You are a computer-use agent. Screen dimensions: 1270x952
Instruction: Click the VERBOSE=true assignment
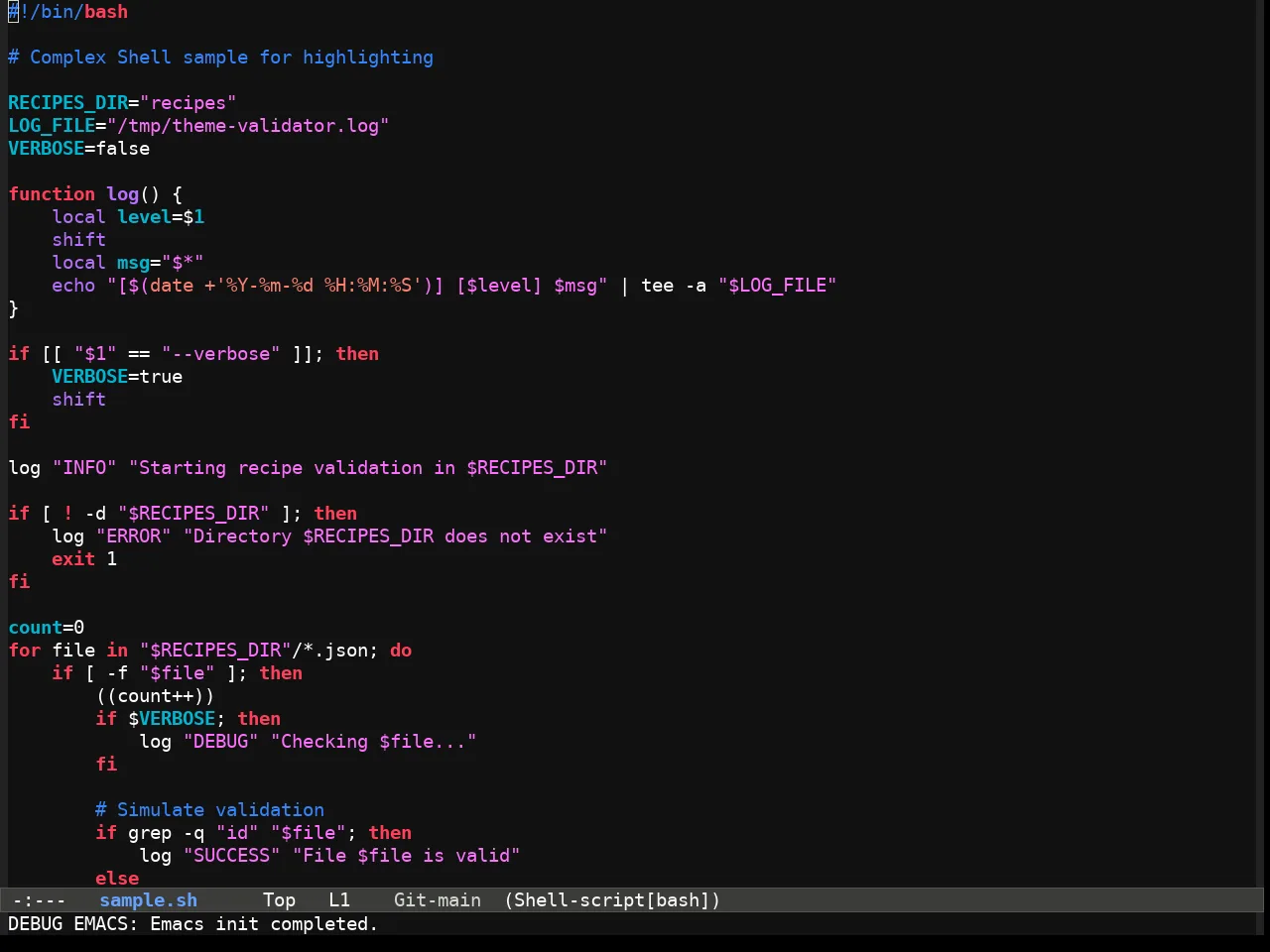117,377
